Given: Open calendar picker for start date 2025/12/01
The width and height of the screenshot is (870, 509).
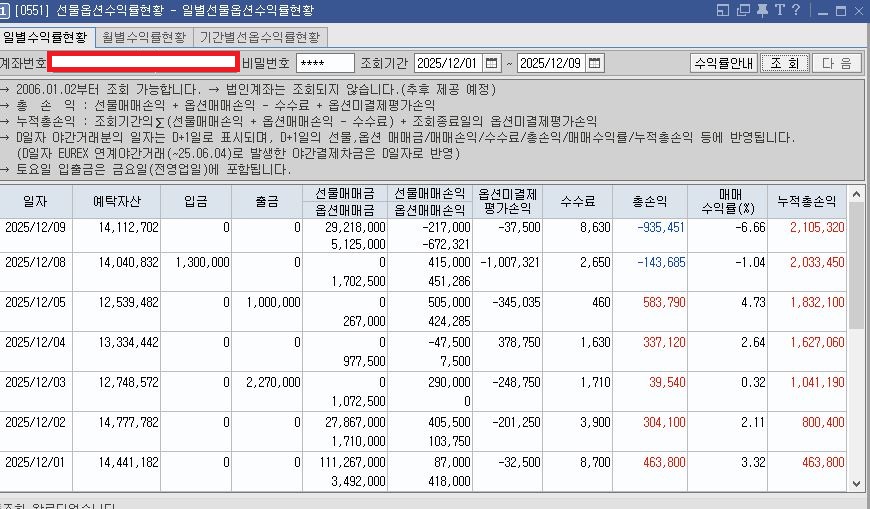Looking at the screenshot, I should point(491,63).
